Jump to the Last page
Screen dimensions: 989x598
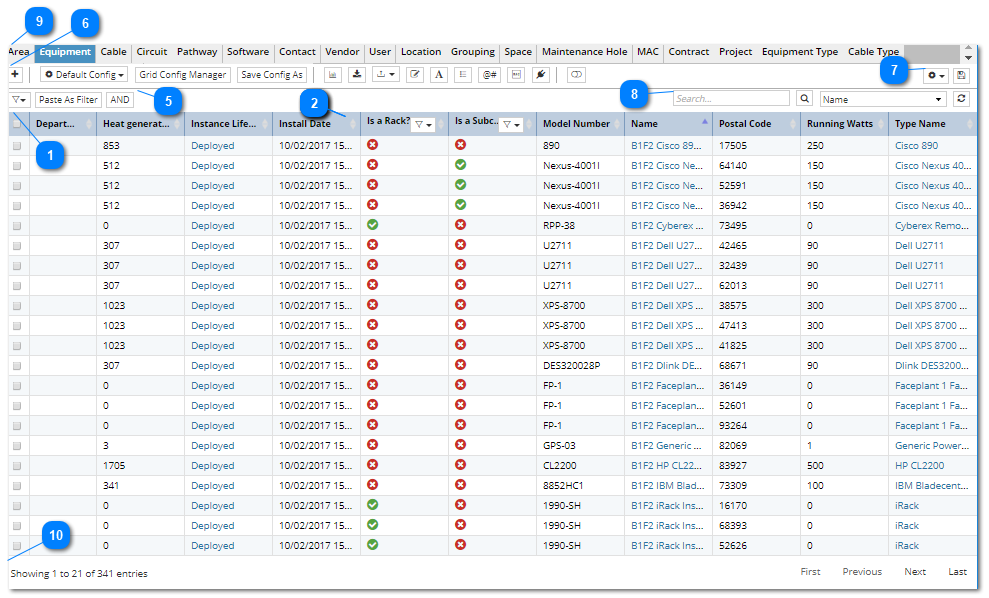coord(957,572)
